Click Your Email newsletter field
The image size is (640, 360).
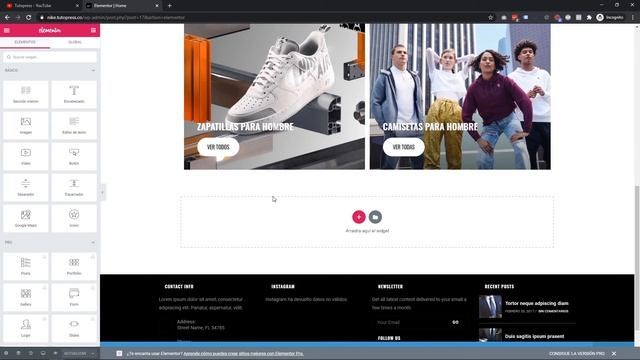[x=410, y=322]
